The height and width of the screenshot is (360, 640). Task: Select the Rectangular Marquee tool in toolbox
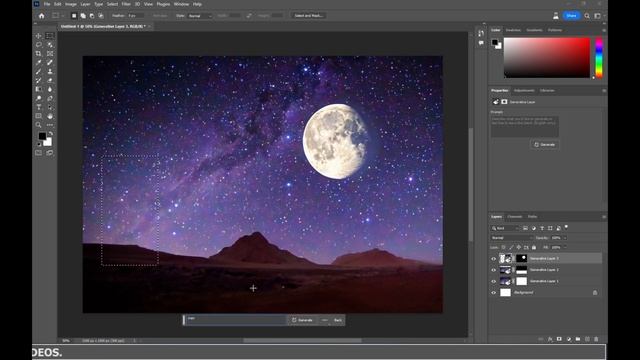[50, 36]
